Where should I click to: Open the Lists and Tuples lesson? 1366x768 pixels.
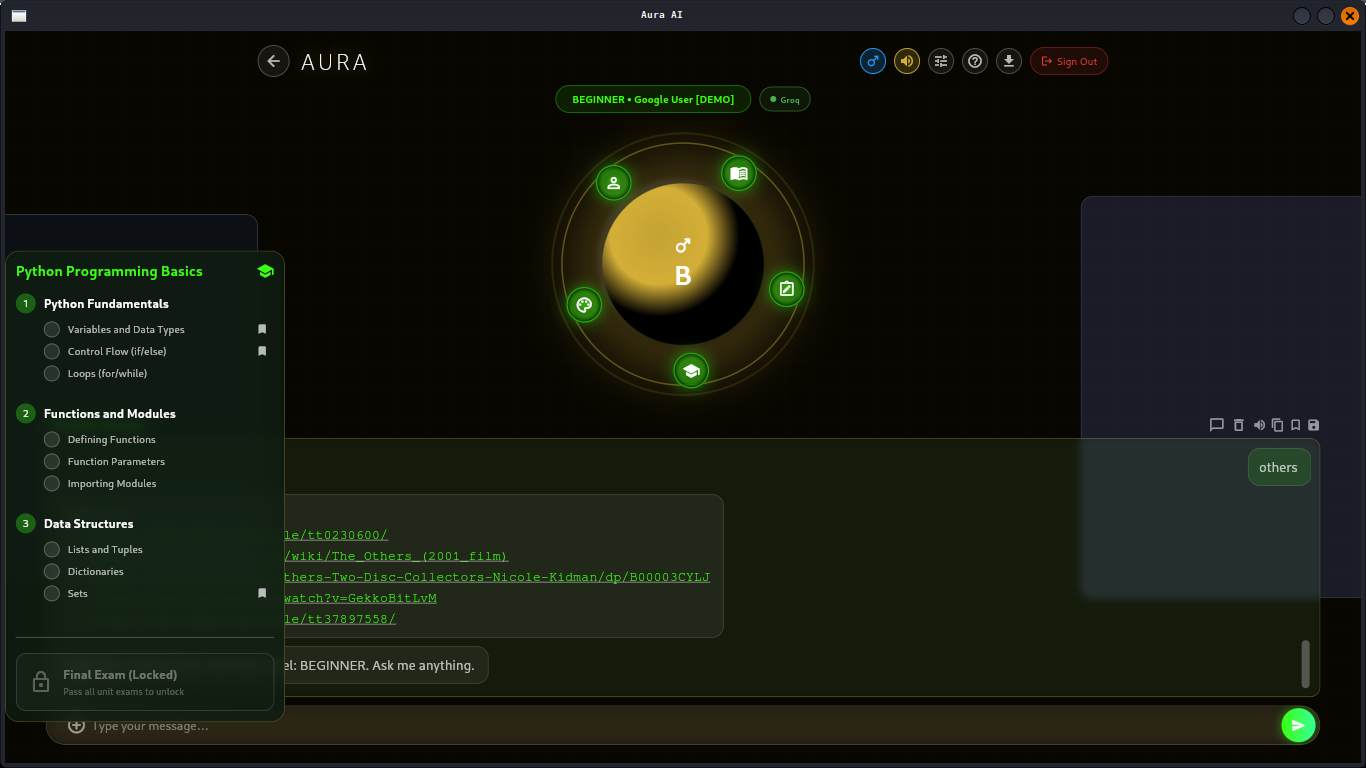click(105, 549)
